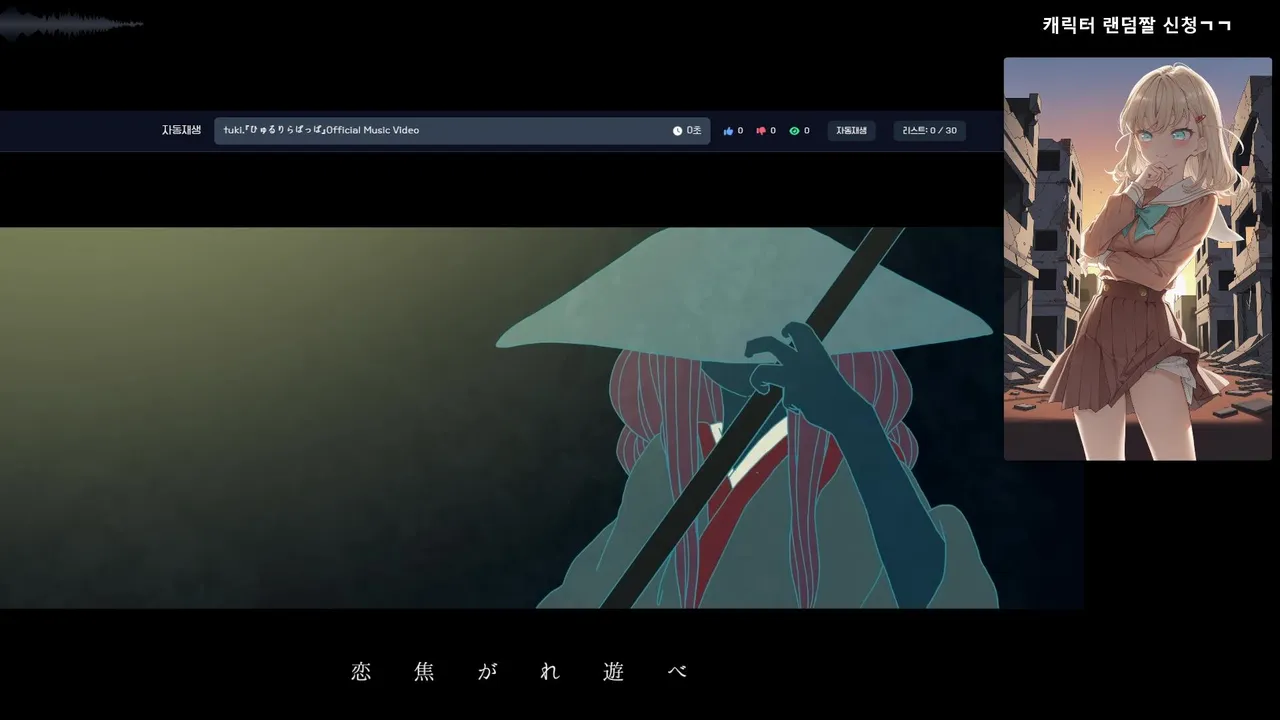Screen dimensions: 1280x720
Task: Click the song title field 'tuki. Official Music Video'
Action: [462, 131]
